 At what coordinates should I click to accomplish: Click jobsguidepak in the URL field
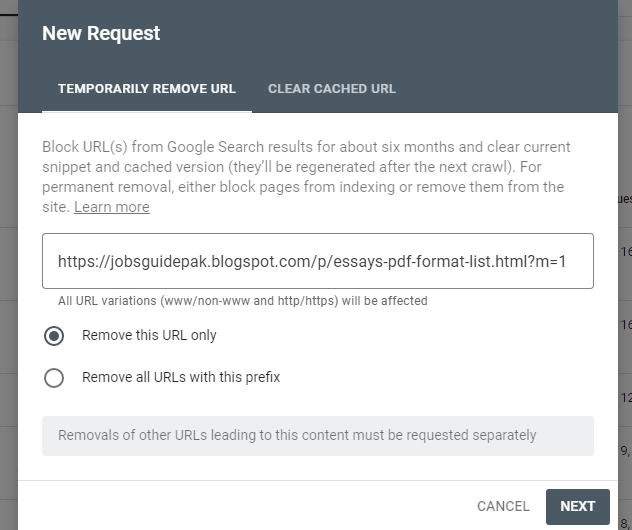pos(155,261)
